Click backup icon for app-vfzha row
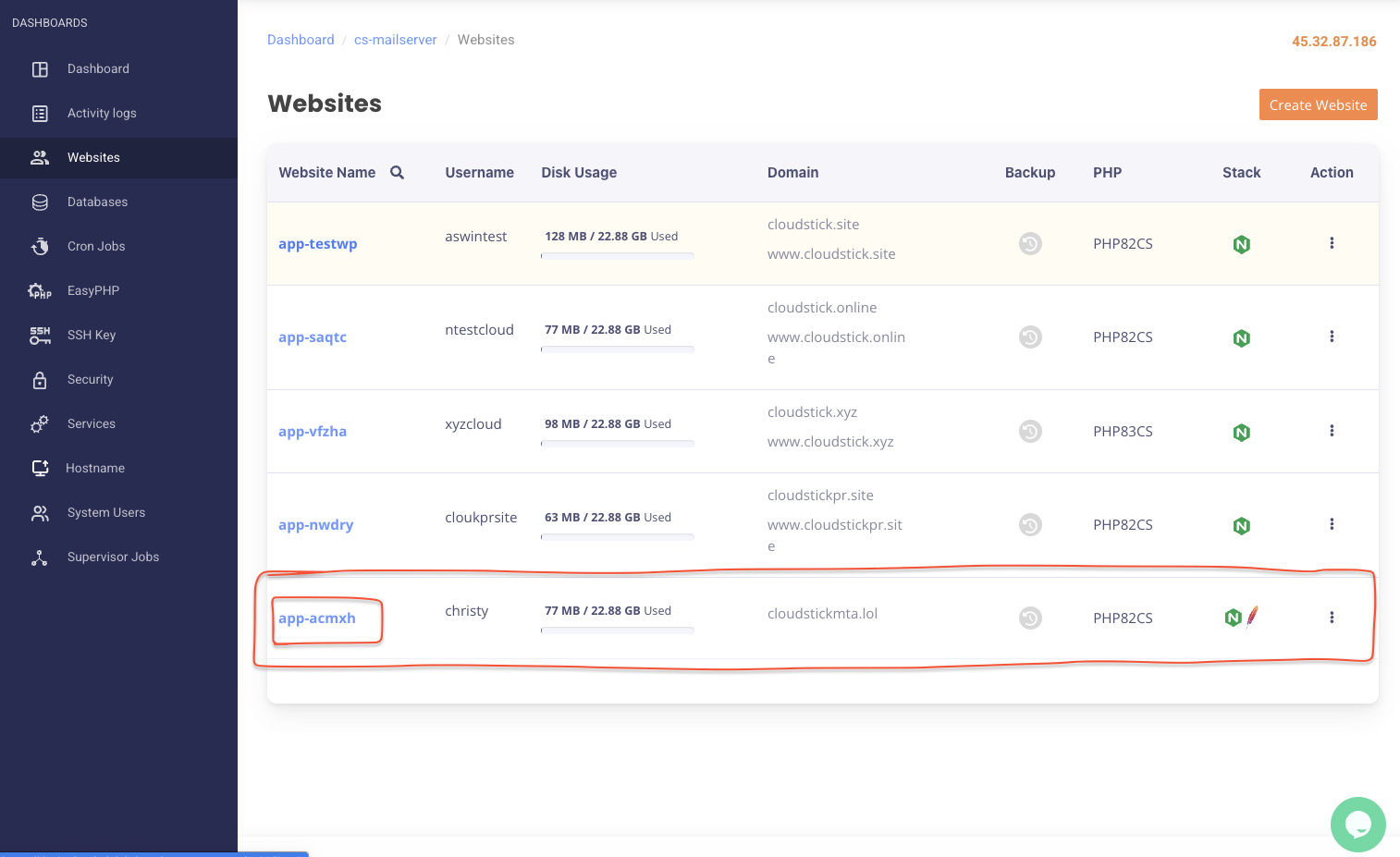Viewport: 1400px width, 857px height. (1030, 432)
